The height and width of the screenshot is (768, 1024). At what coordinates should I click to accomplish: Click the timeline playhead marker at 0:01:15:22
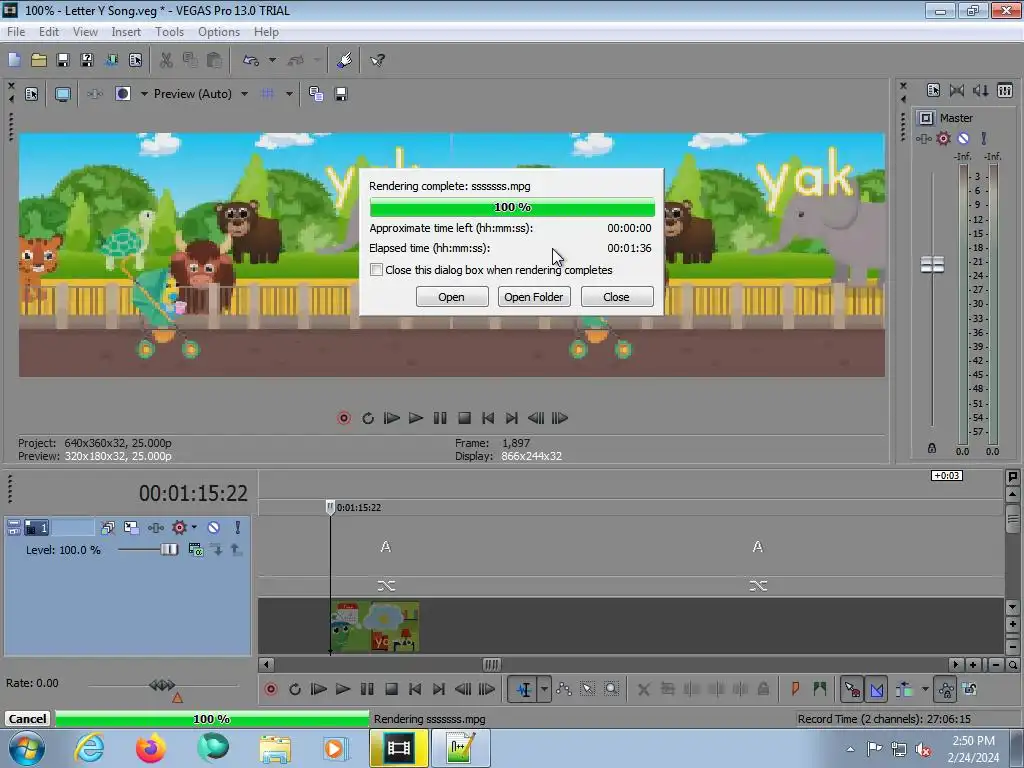coord(330,507)
